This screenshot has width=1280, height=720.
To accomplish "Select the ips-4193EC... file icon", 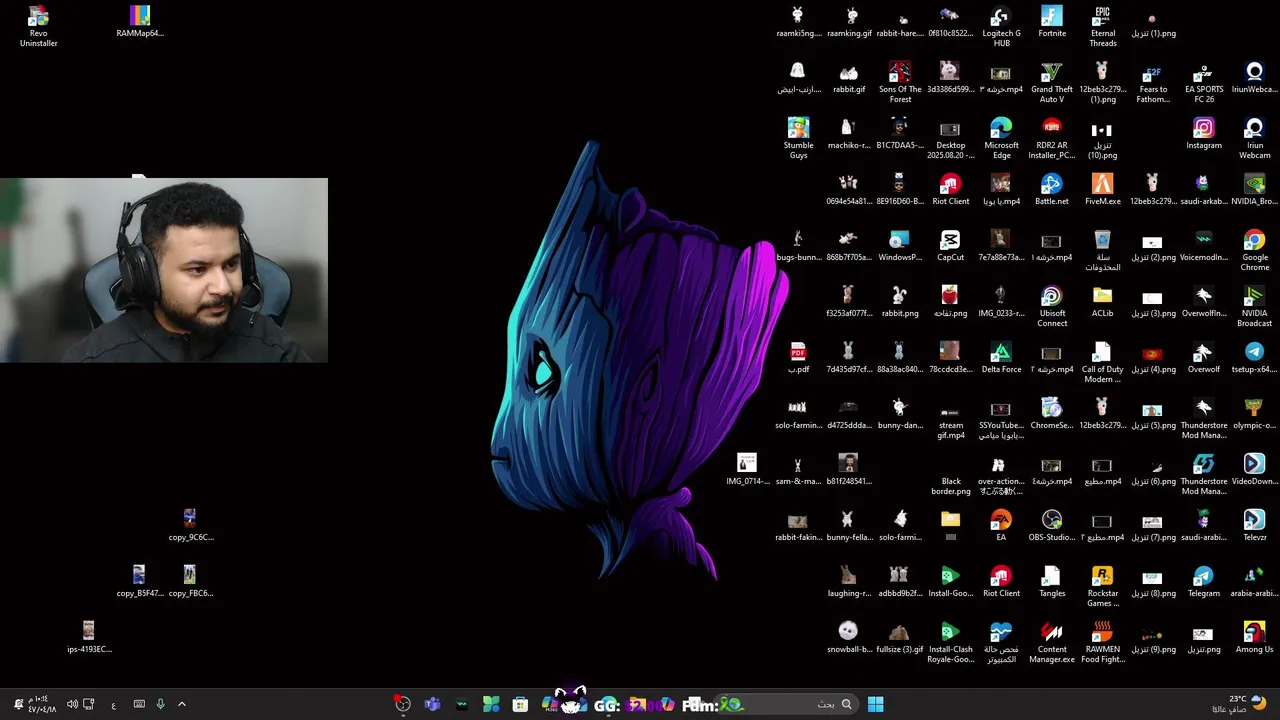I will [89, 638].
